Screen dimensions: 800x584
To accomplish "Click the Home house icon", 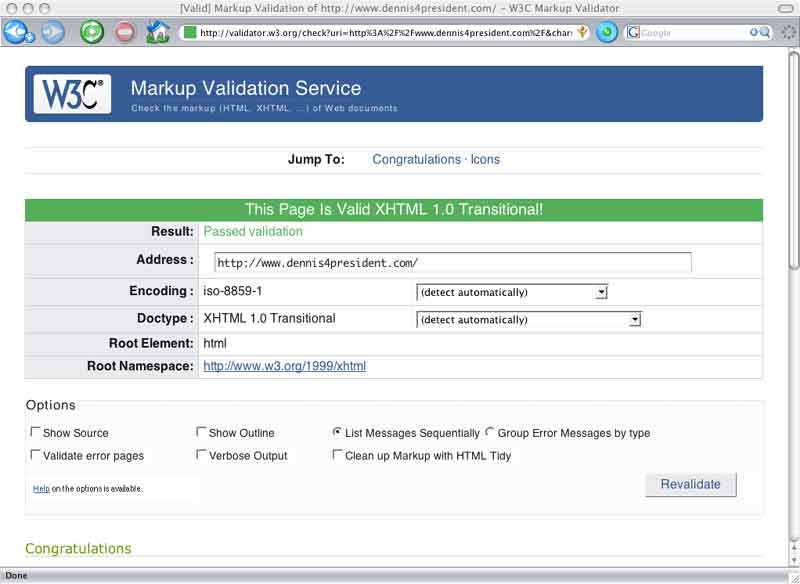I will [158, 32].
